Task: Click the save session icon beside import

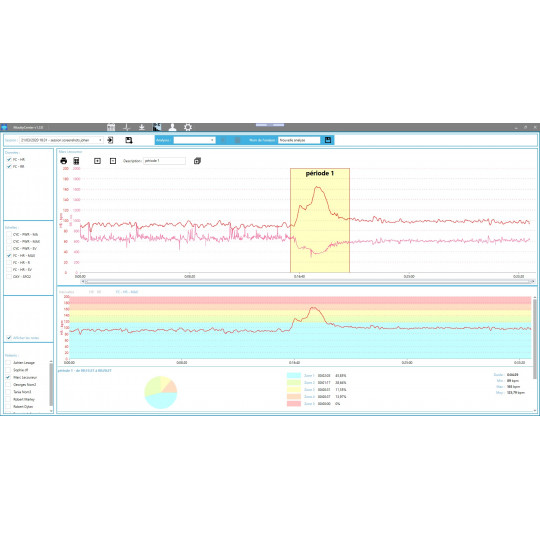Action: 129,140
